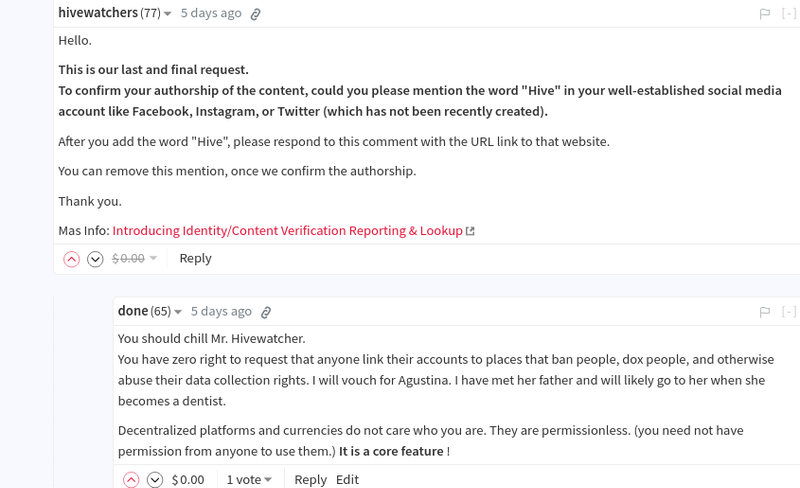Downvote the comment by done
This screenshot has width=800, height=488.
(155, 480)
